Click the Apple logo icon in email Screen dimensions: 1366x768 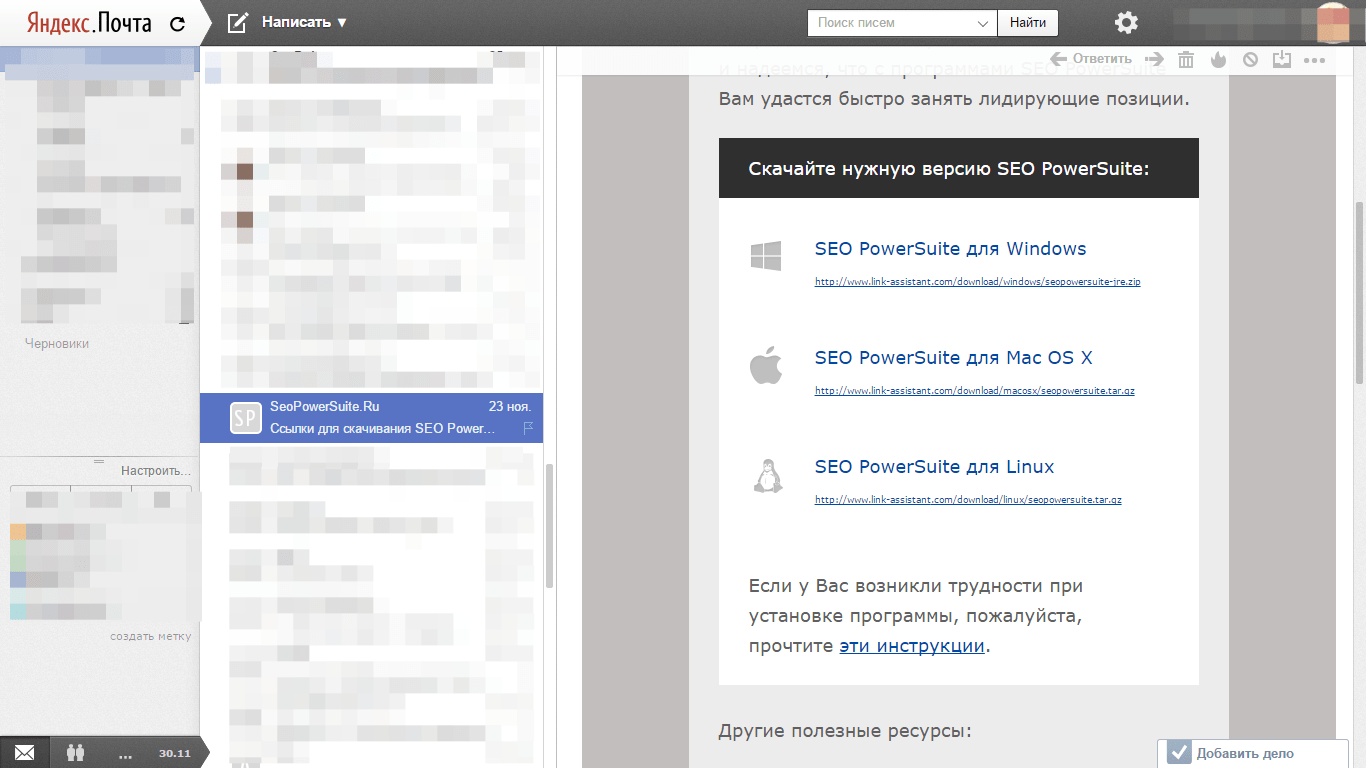(765, 365)
